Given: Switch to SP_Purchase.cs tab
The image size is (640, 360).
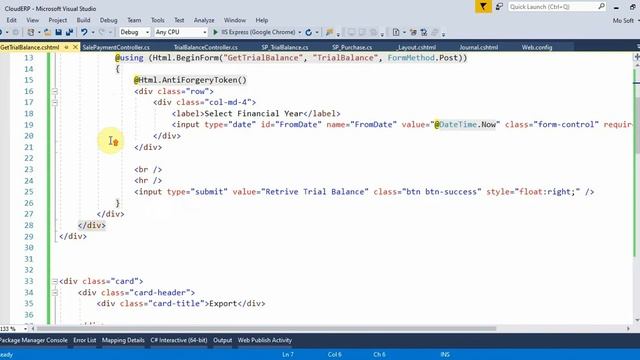Looking at the screenshot, I should point(352,47).
